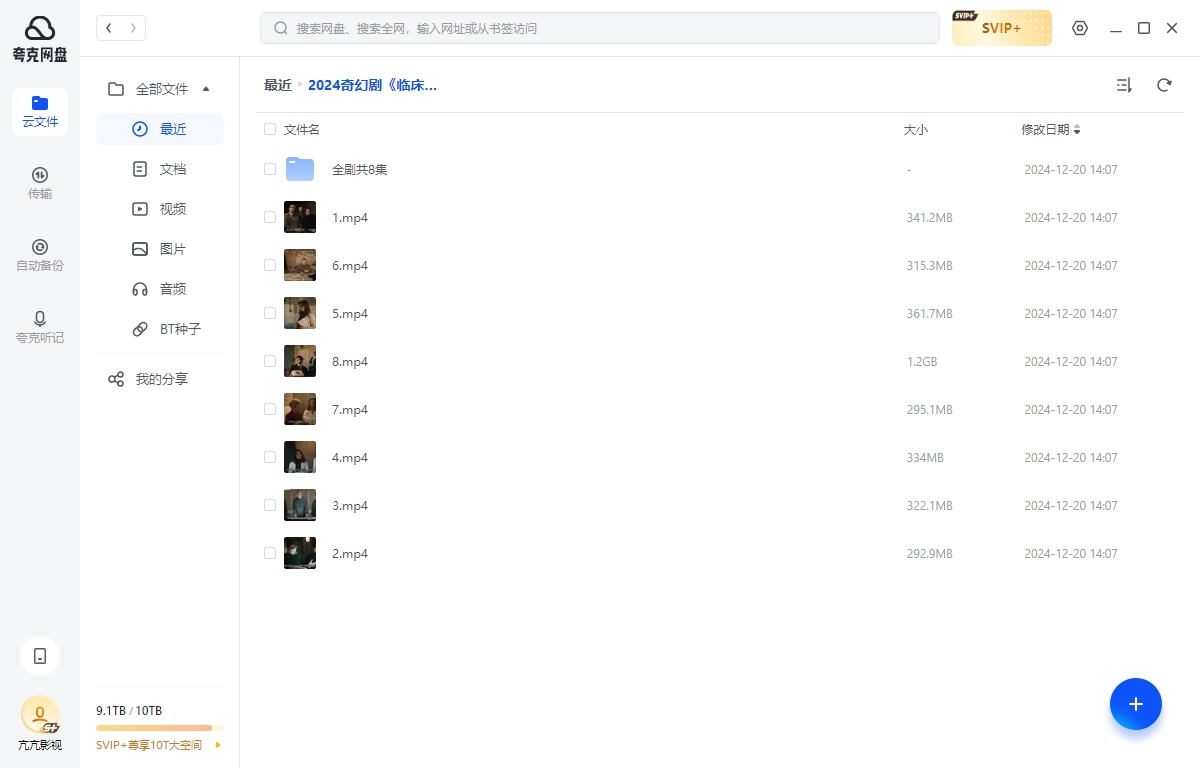Open the BT种子 section

180,329
